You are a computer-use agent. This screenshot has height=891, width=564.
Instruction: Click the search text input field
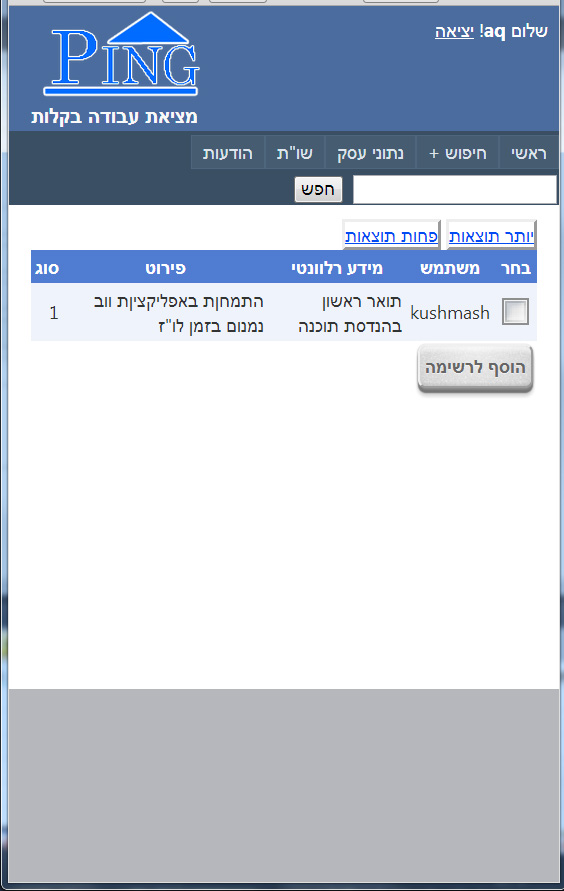(x=455, y=189)
